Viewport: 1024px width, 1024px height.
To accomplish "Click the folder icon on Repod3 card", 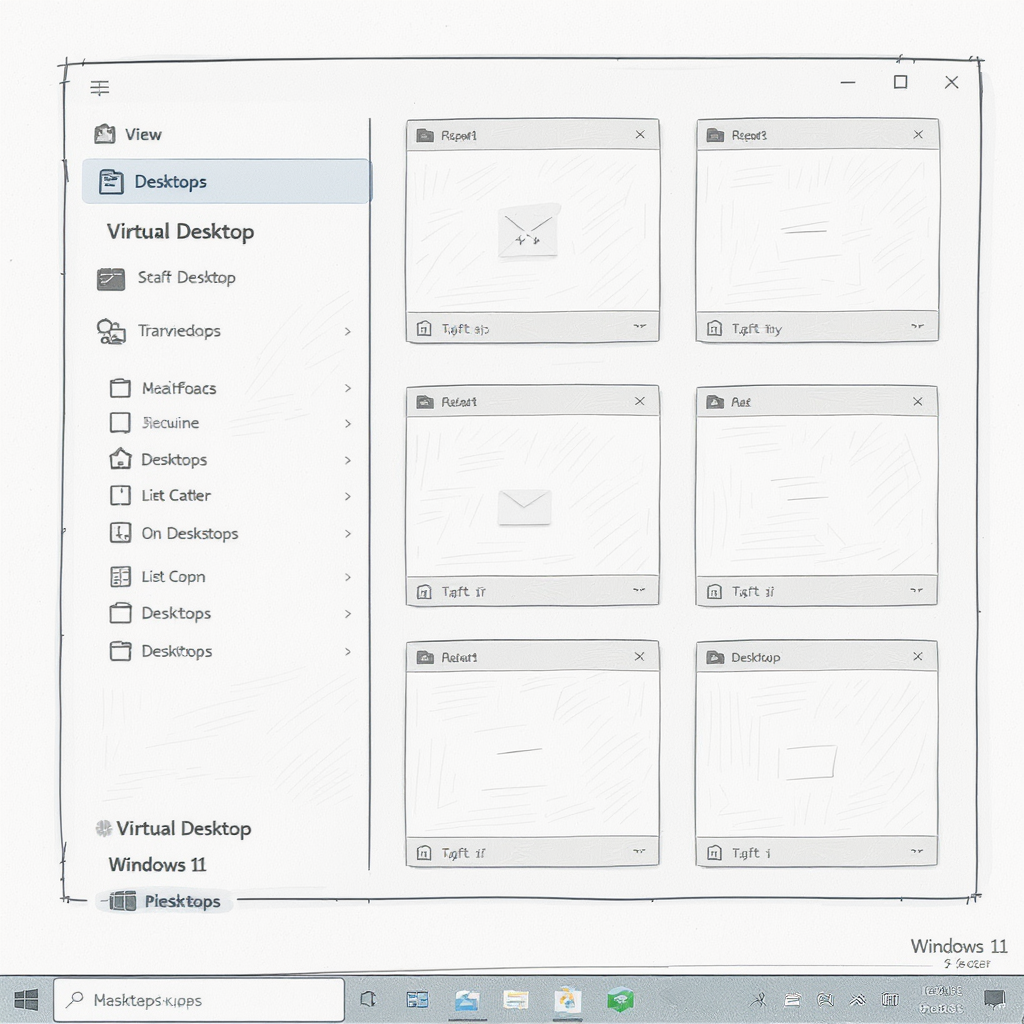I will coord(716,135).
